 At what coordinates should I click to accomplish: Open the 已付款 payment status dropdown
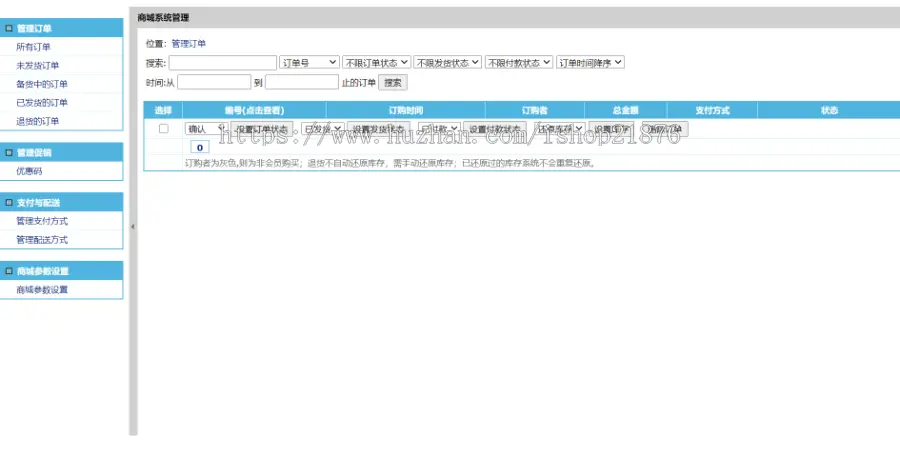click(439, 129)
